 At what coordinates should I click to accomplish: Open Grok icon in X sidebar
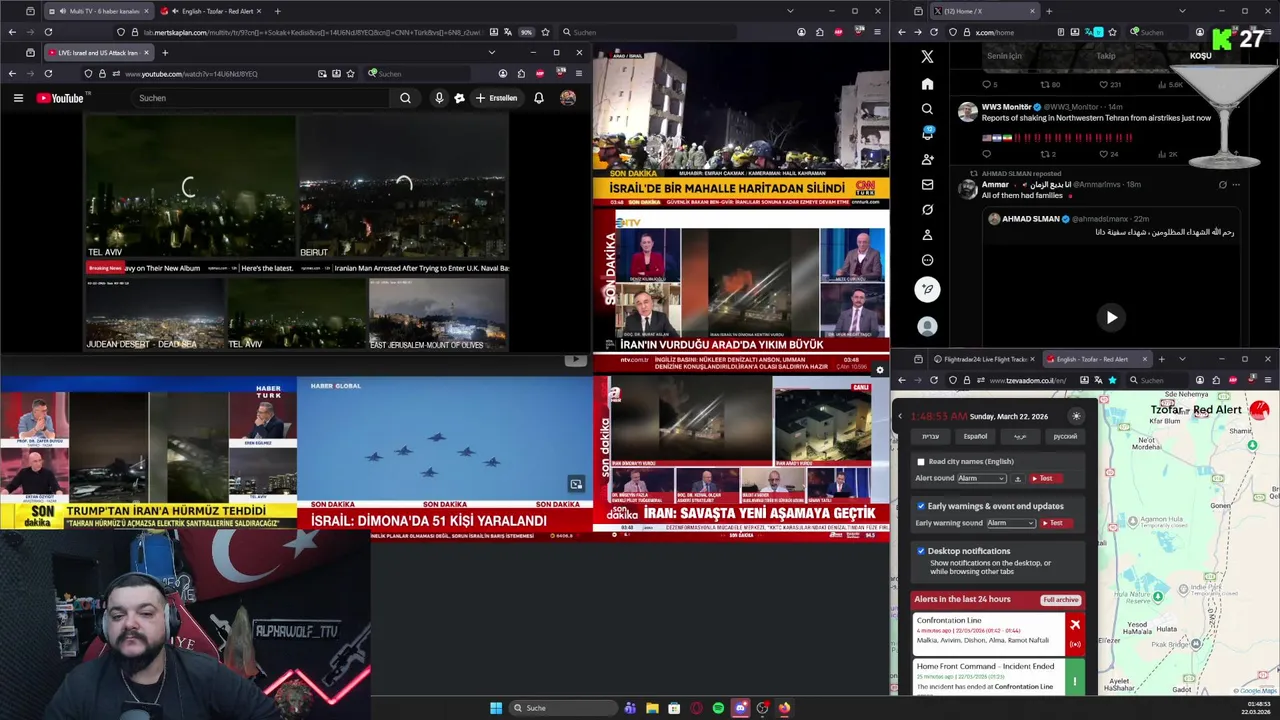tap(927, 210)
